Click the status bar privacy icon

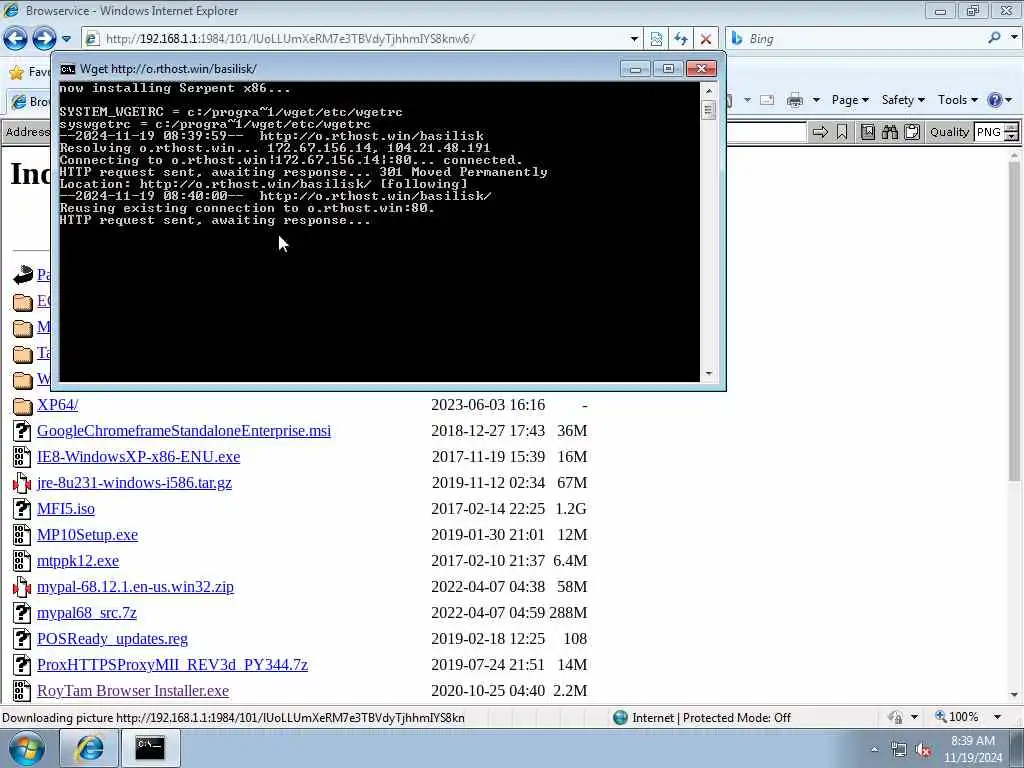(x=896, y=717)
